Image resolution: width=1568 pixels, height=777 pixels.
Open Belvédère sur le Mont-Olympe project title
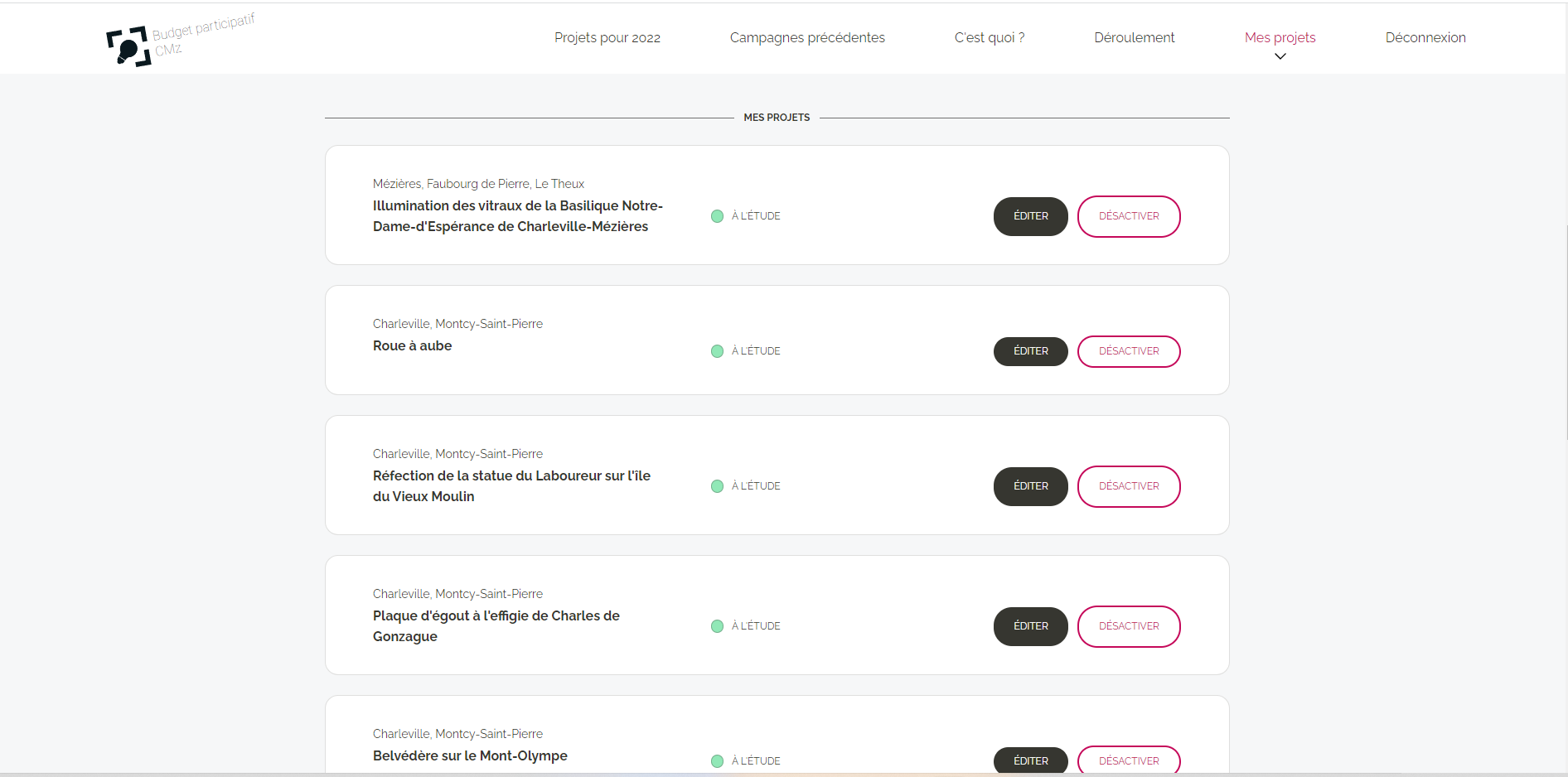(470, 755)
